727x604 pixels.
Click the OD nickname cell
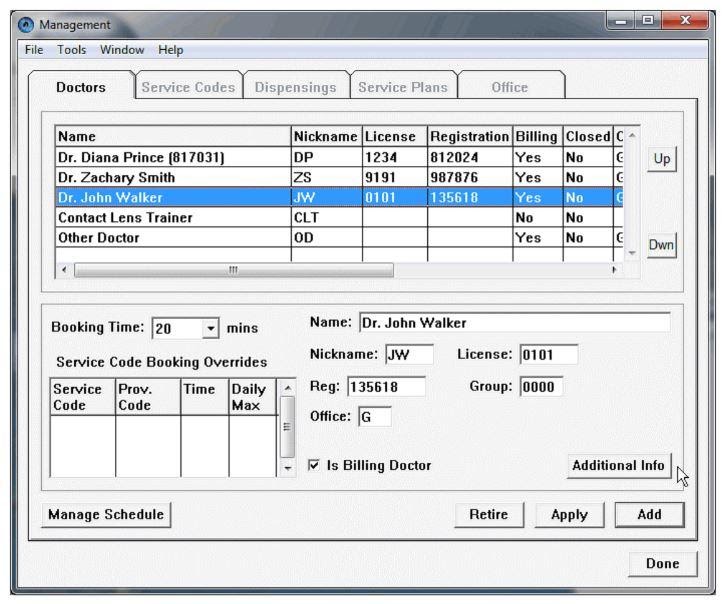[x=326, y=237]
